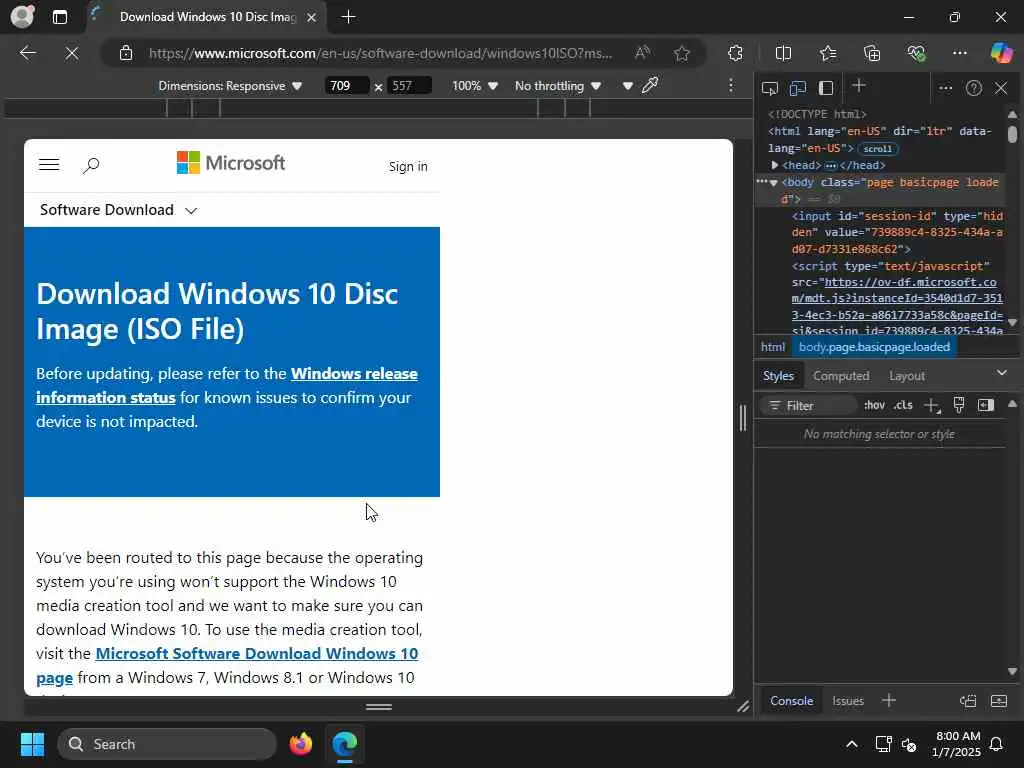Open the device posture dropdown arrow
1024x768 pixels.
pos(628,86)
